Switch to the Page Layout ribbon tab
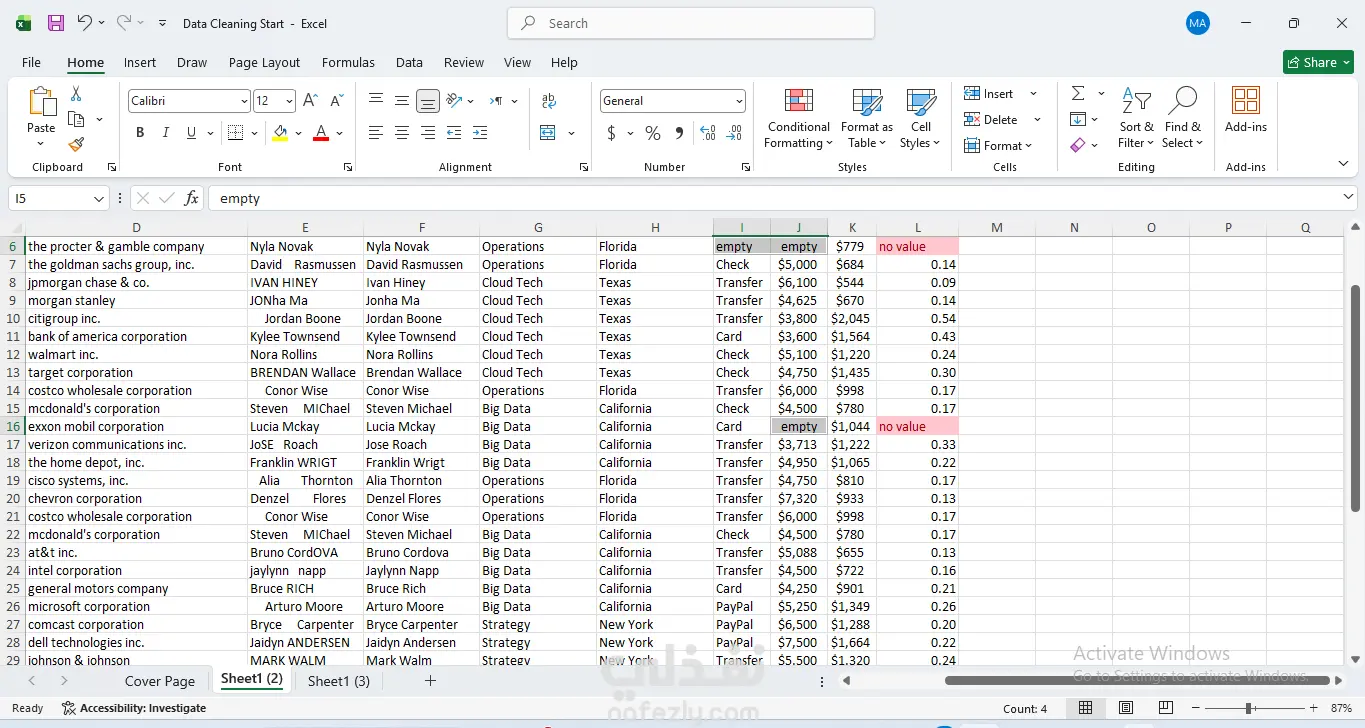The width and height of the screenshot is (1365, 728). click(264, 62)
